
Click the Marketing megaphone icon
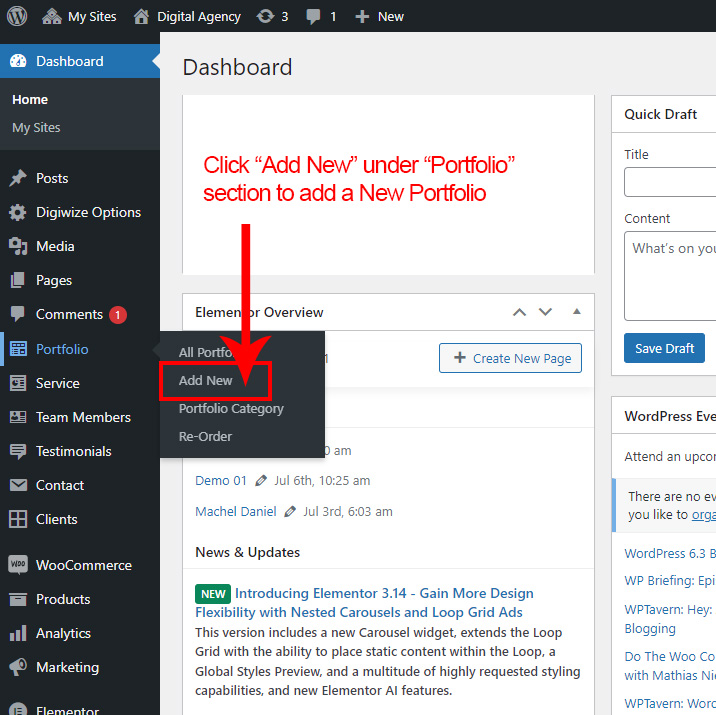click(x=18, y=667)
